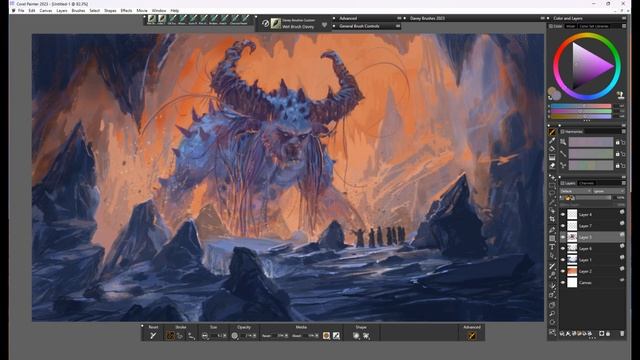The height and width of the screenshot is (360, 640).
Task: Click the Canvas layer row
Action: (x=593, y=282)
